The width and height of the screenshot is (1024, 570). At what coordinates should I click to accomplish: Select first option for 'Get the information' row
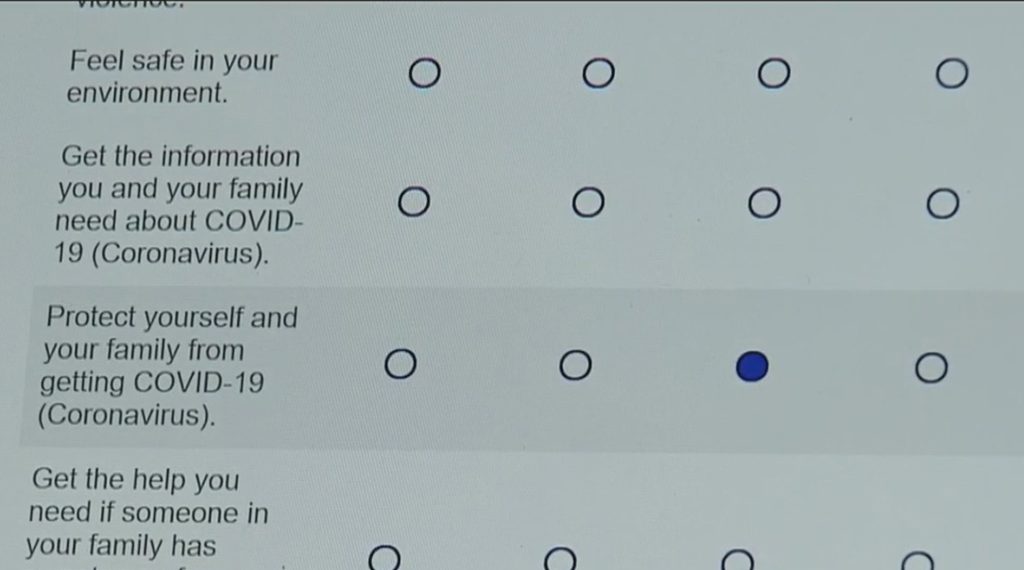click(x=414, y=203)
